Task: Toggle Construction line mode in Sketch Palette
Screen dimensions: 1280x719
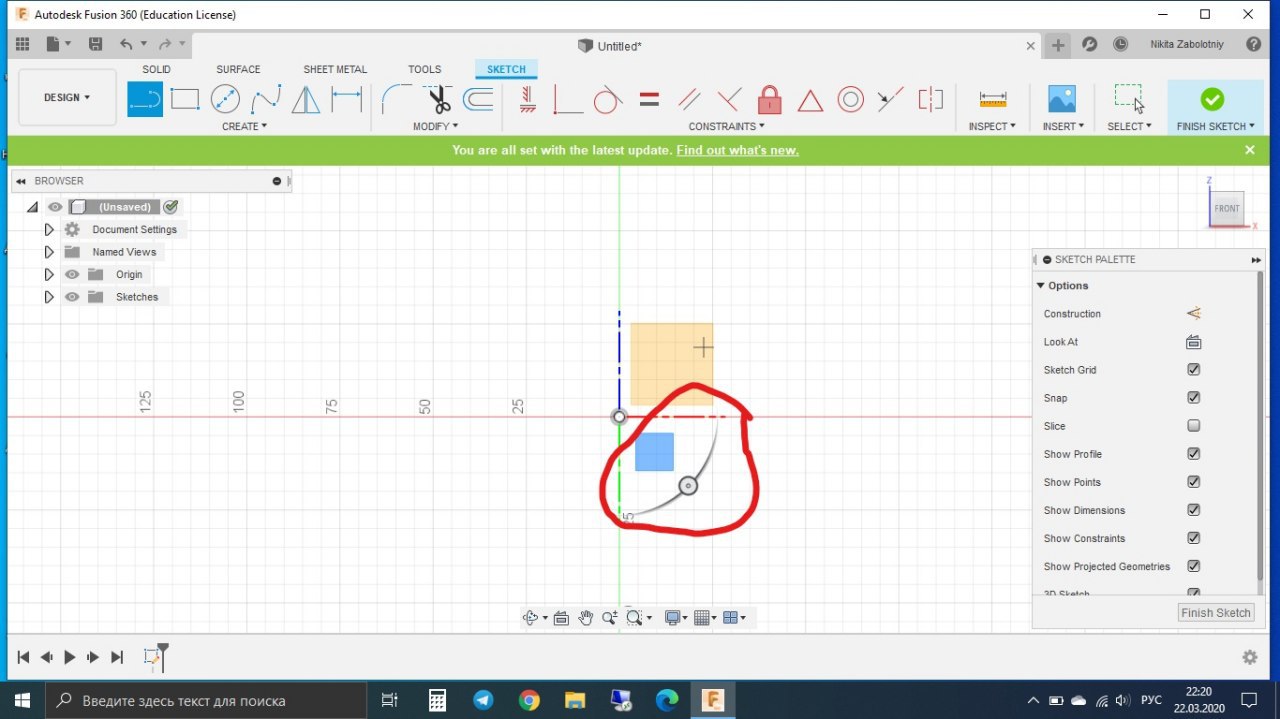Action: click(1193, 313)
